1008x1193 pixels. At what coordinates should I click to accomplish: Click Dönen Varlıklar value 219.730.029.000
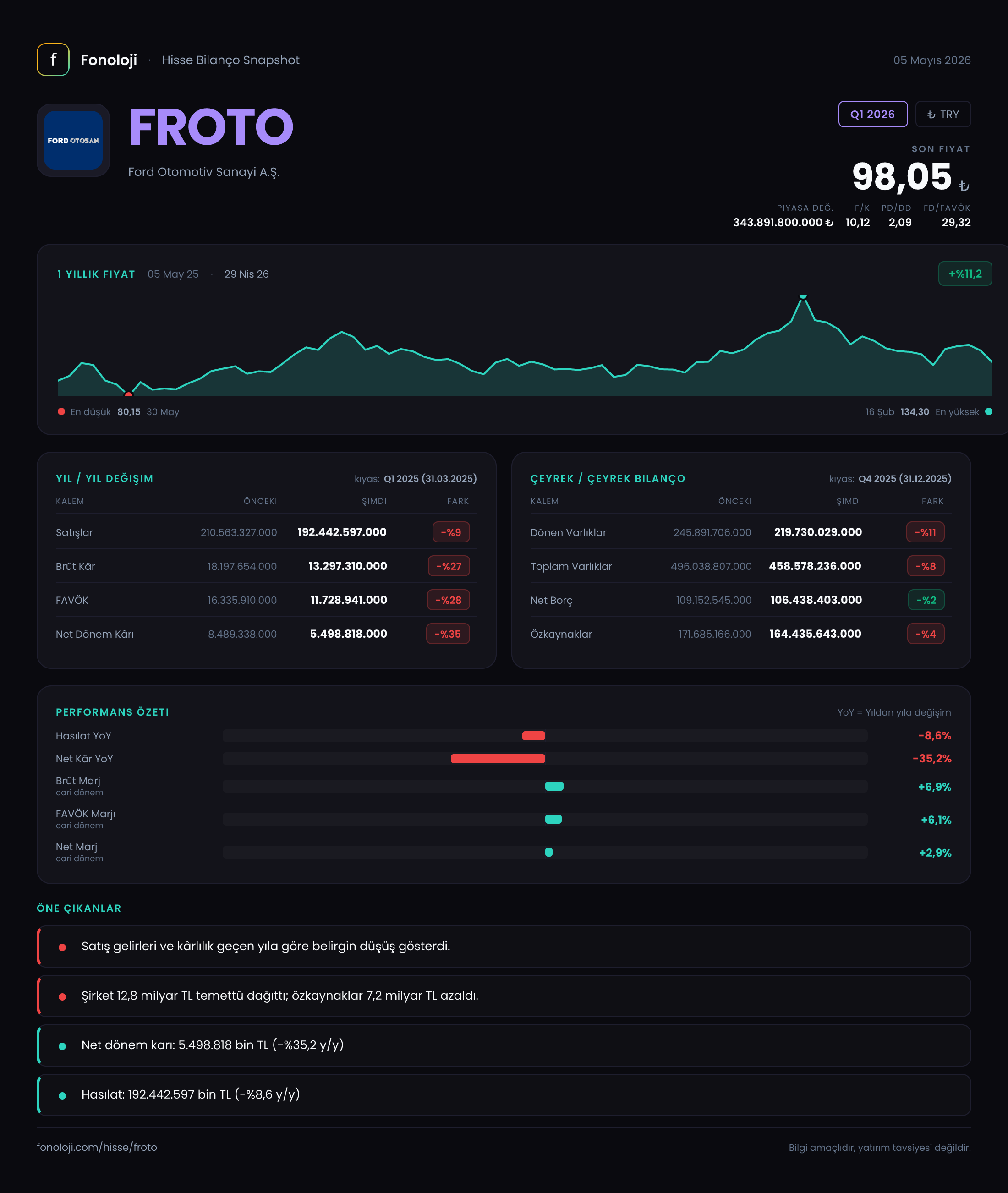(x=818, y=532)
